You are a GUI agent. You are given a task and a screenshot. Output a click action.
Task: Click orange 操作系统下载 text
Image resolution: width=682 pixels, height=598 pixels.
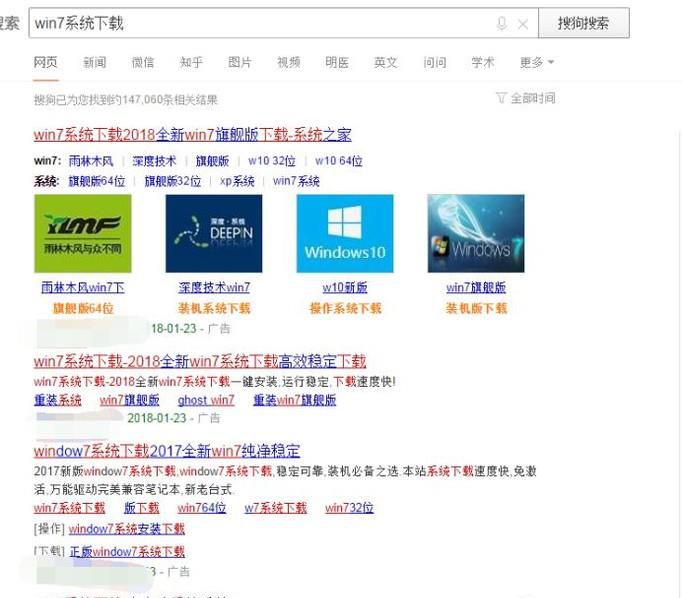tap(345, 309)
